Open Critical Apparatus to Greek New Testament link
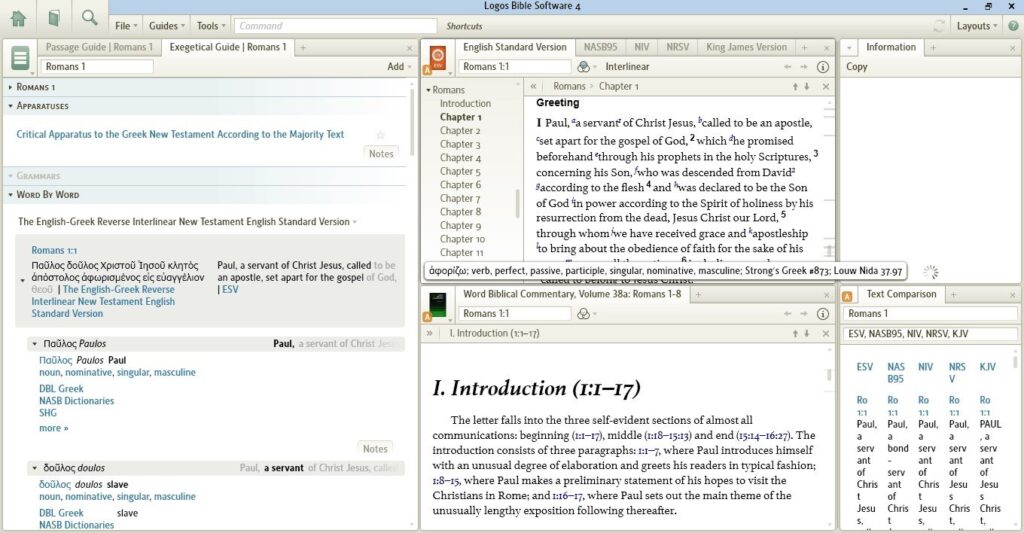This screenshot has width=1024, height=533. tap(180, 134)
